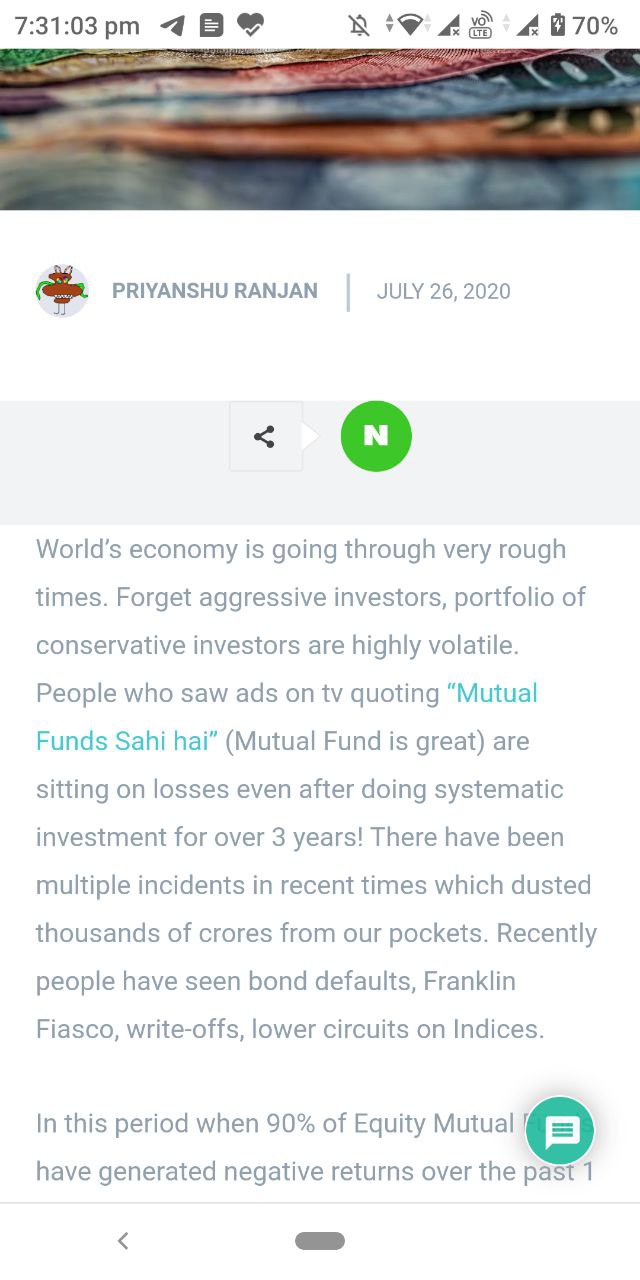640x1280 pixels.
Task: Tap the document notification icon
Action: point(211,25)
